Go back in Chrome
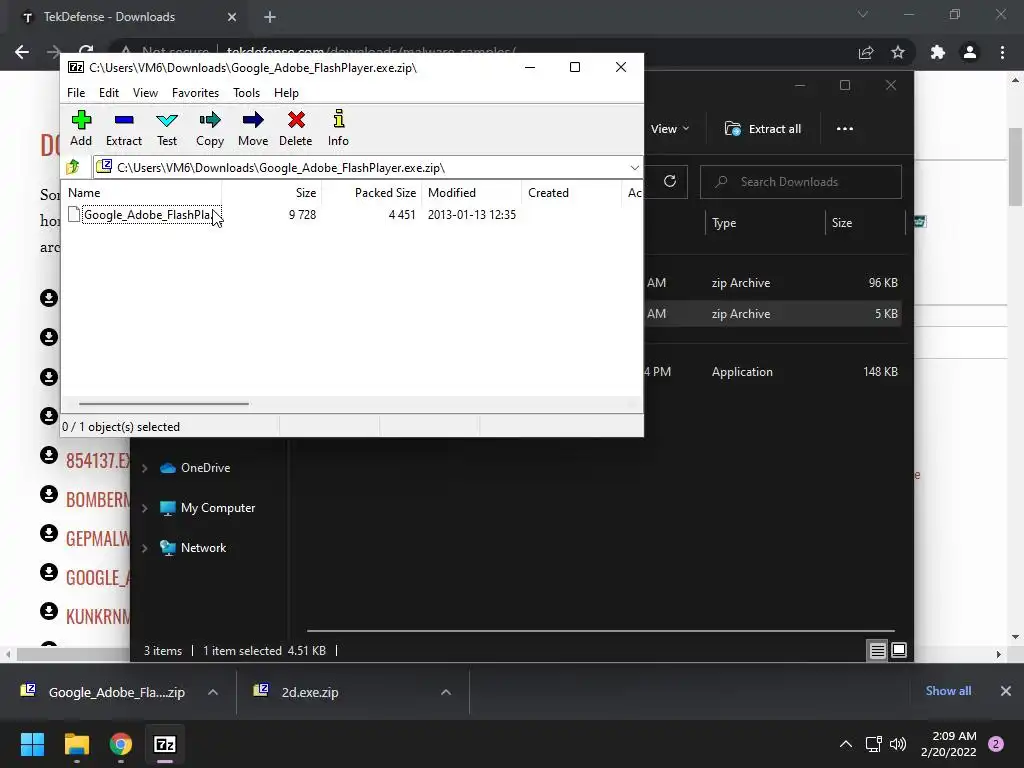This screenshot has width=1024, height=768. coord(22,52)
